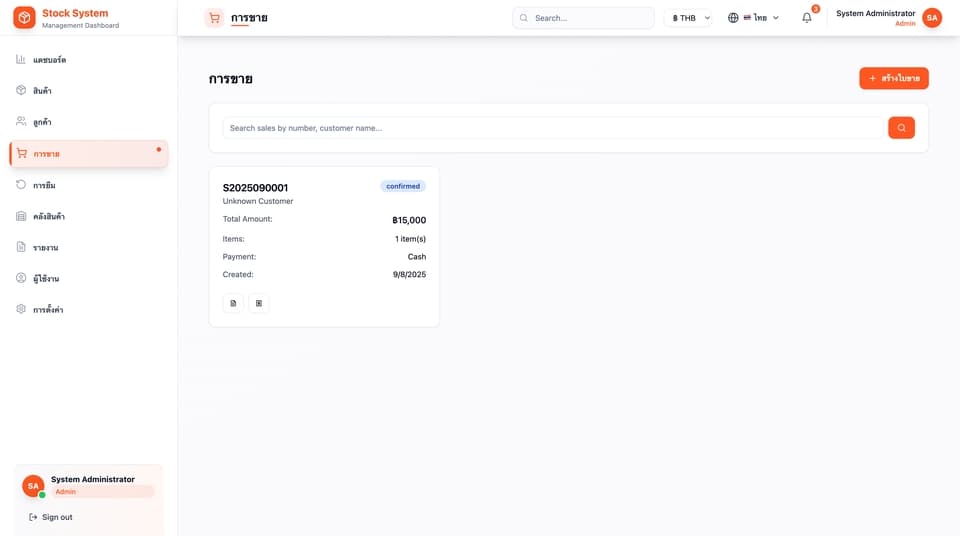Open the ลูกค้า customers section
Screen dimensions: 960x536
89,122
